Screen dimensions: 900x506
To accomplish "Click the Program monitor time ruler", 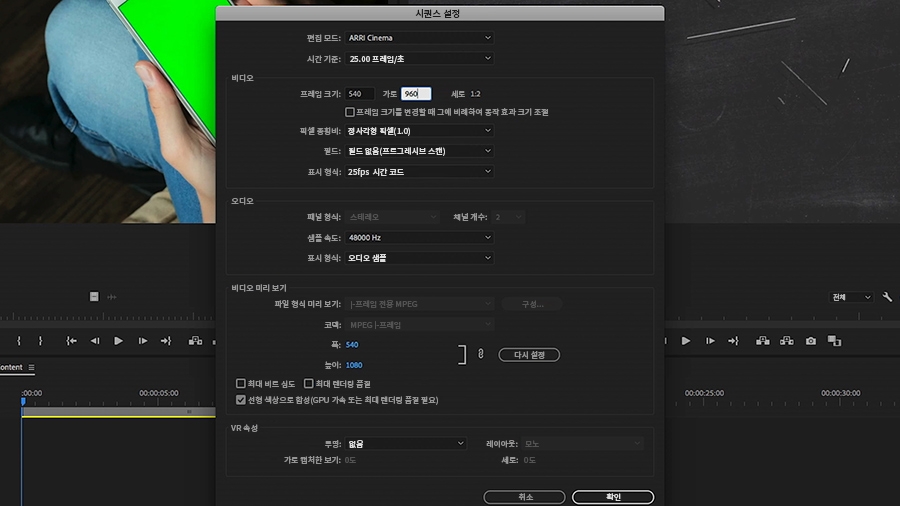I will pos(782,316).
